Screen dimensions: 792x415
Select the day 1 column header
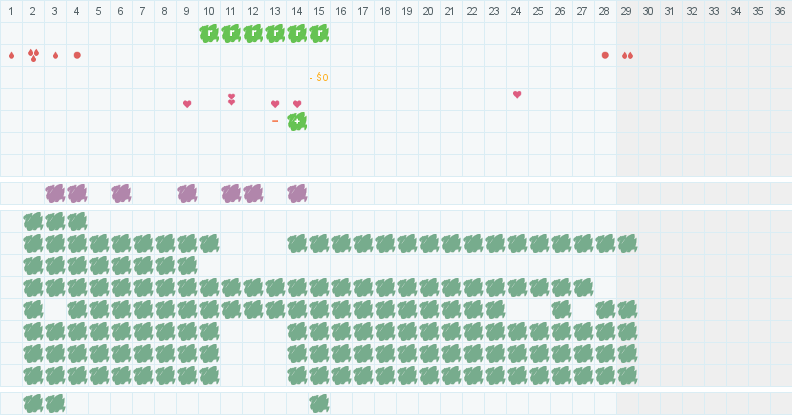pos(11,11)
